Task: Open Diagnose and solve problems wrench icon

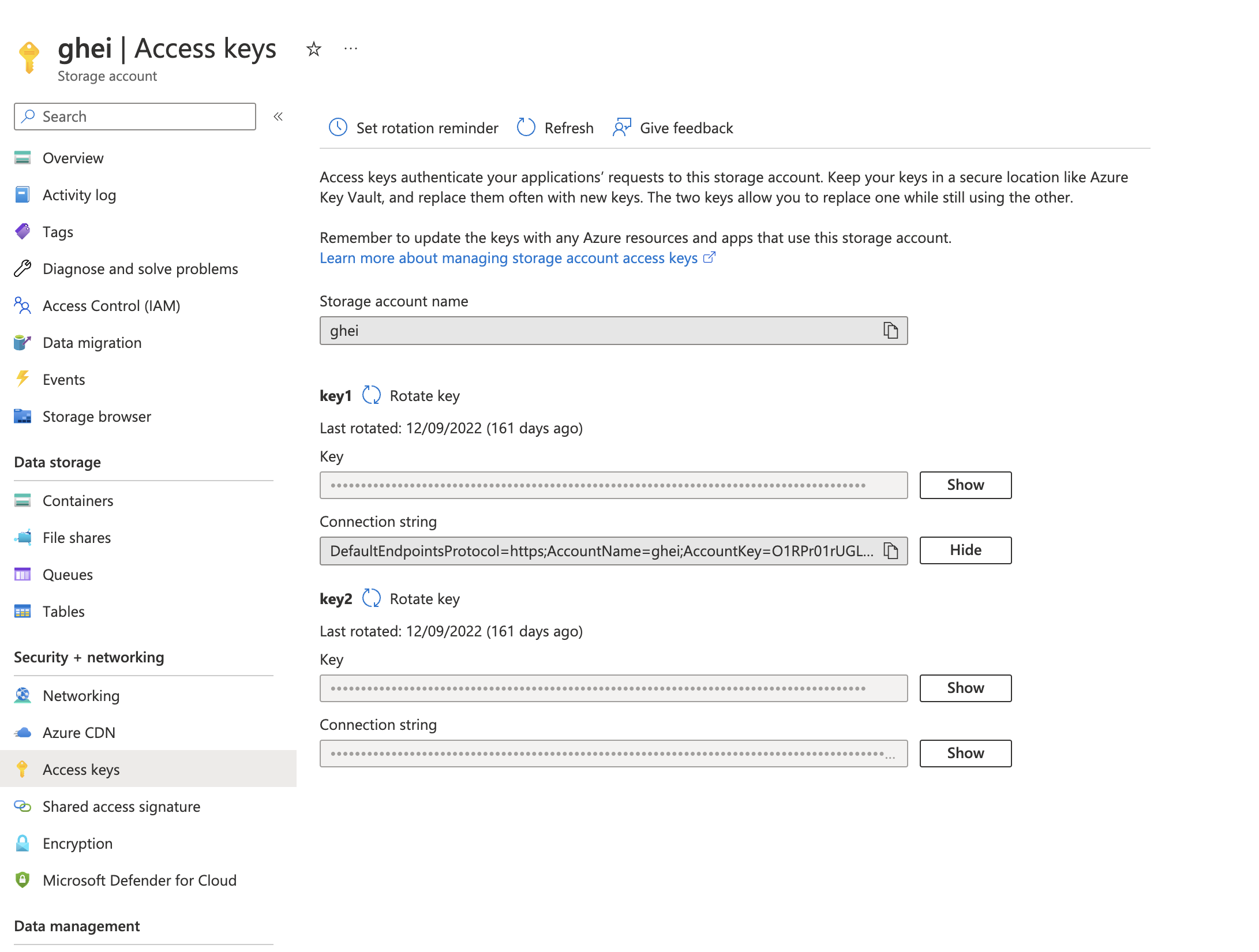Action: 22,268
